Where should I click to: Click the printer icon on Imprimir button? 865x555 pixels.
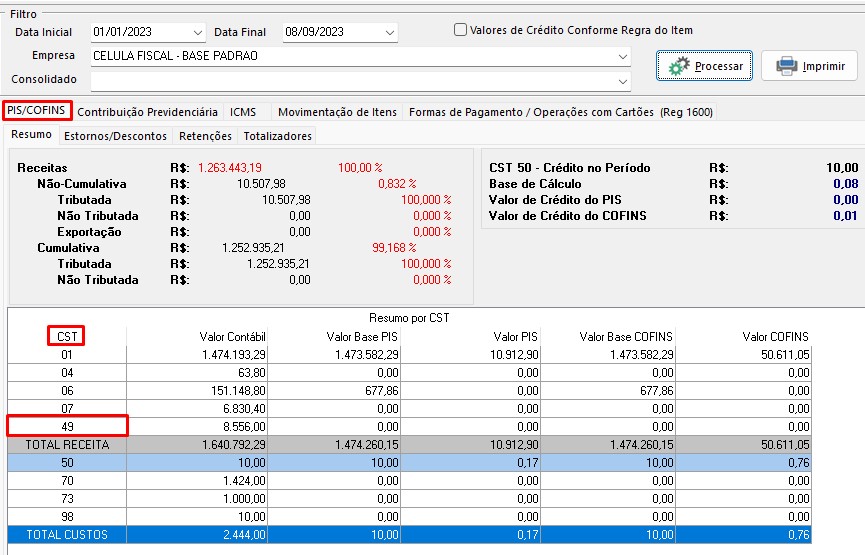point(787,66)
